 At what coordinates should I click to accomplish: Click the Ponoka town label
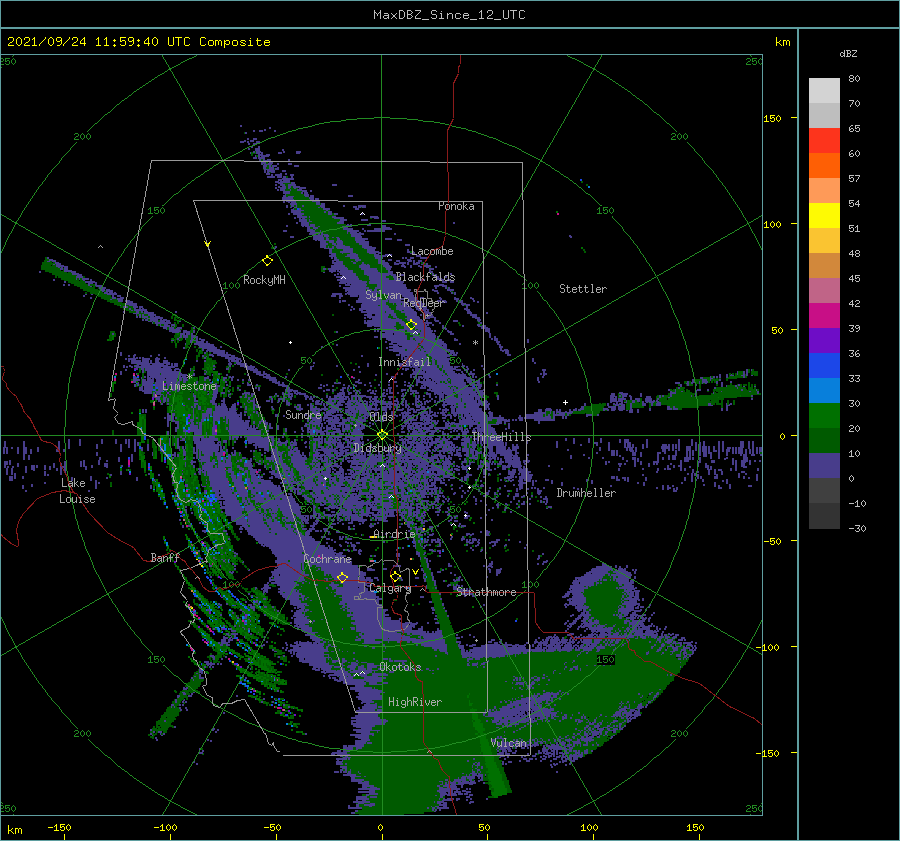pyautogui.click(x=456, y=206)
